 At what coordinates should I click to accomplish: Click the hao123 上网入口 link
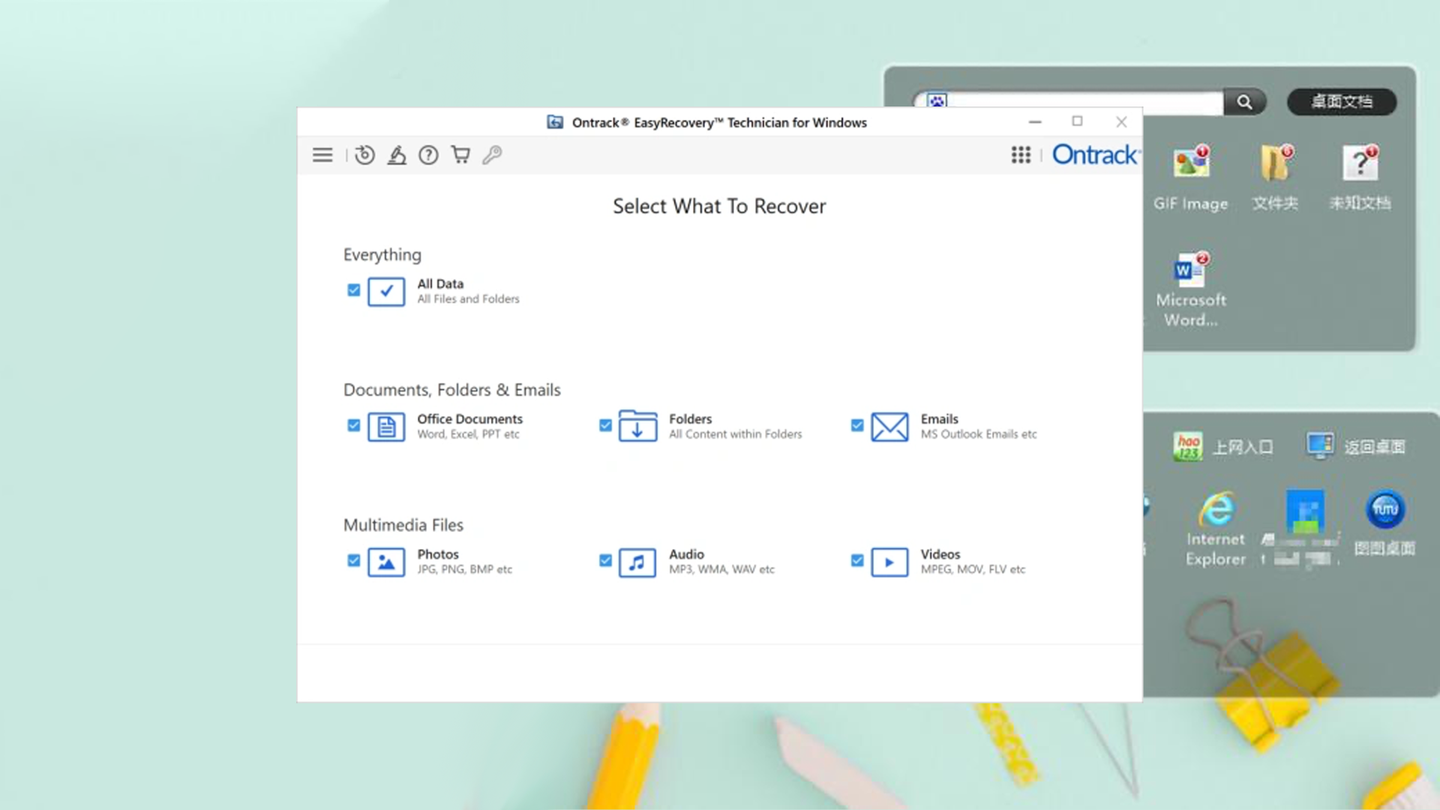click(1223, 447)
